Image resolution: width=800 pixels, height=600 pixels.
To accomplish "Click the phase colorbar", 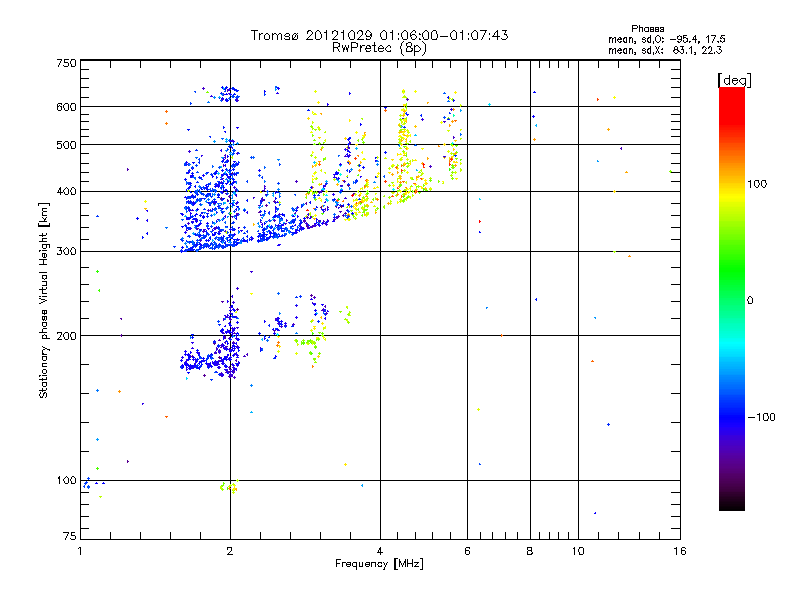I will (x=732, y=298).
